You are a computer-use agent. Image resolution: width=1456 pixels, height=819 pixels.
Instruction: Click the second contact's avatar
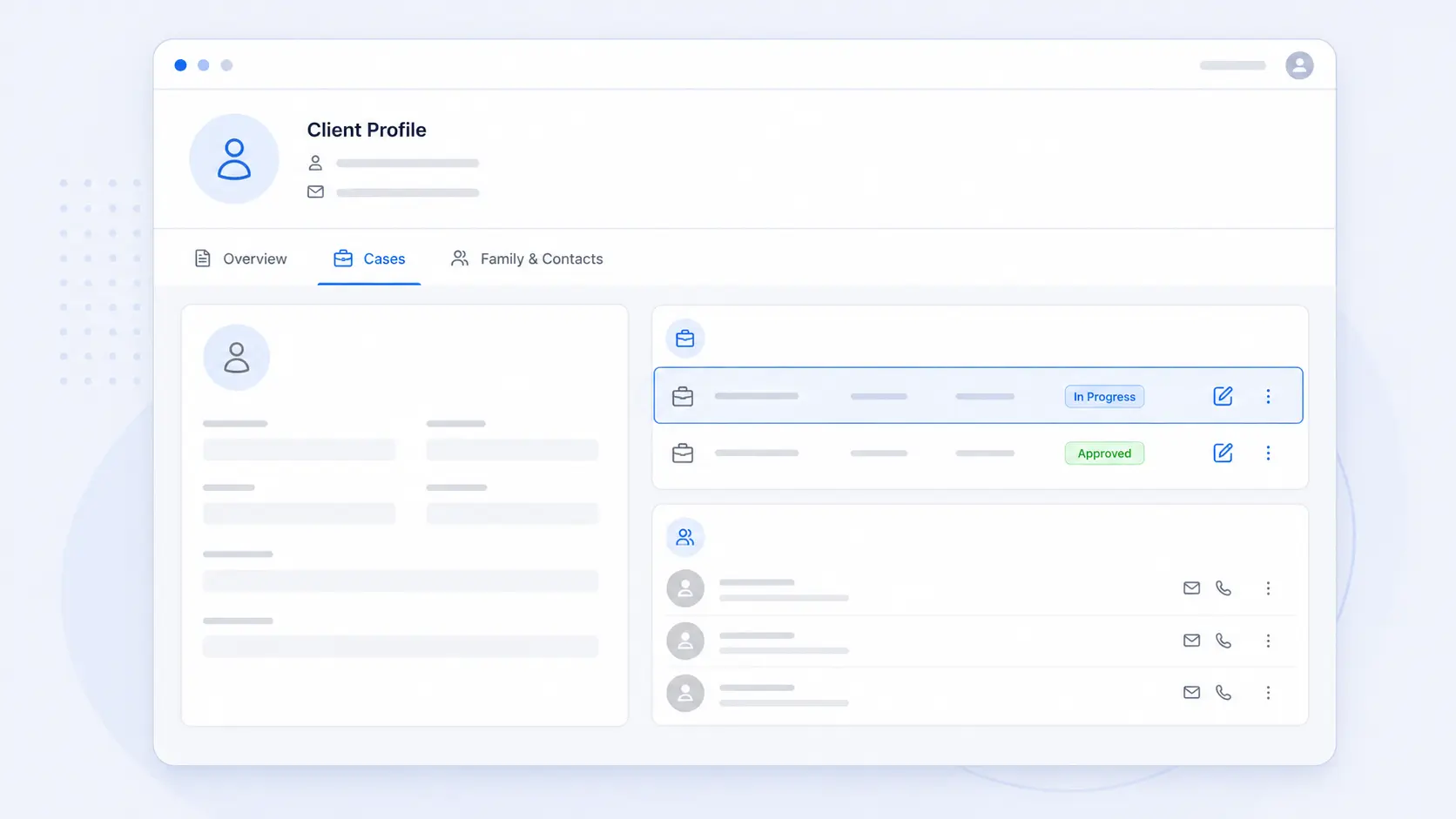[685, 641]
